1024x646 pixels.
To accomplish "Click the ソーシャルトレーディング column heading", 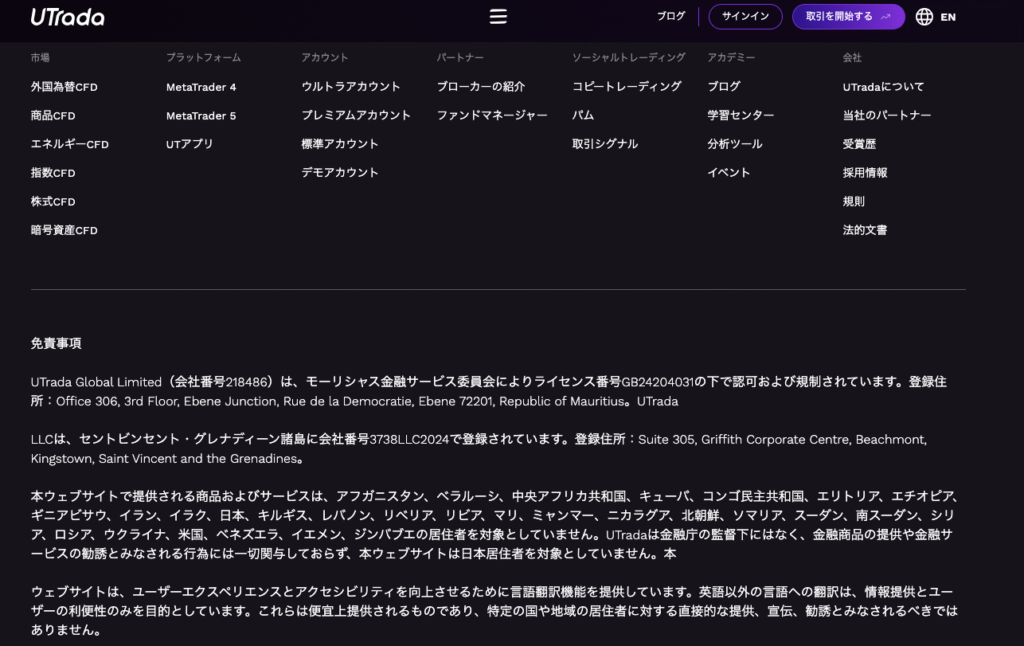I will (629, 57).
